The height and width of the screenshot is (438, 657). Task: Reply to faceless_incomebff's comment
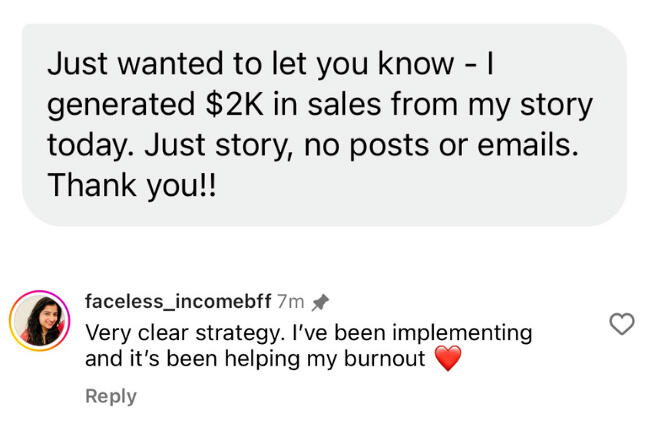[110, 396]
